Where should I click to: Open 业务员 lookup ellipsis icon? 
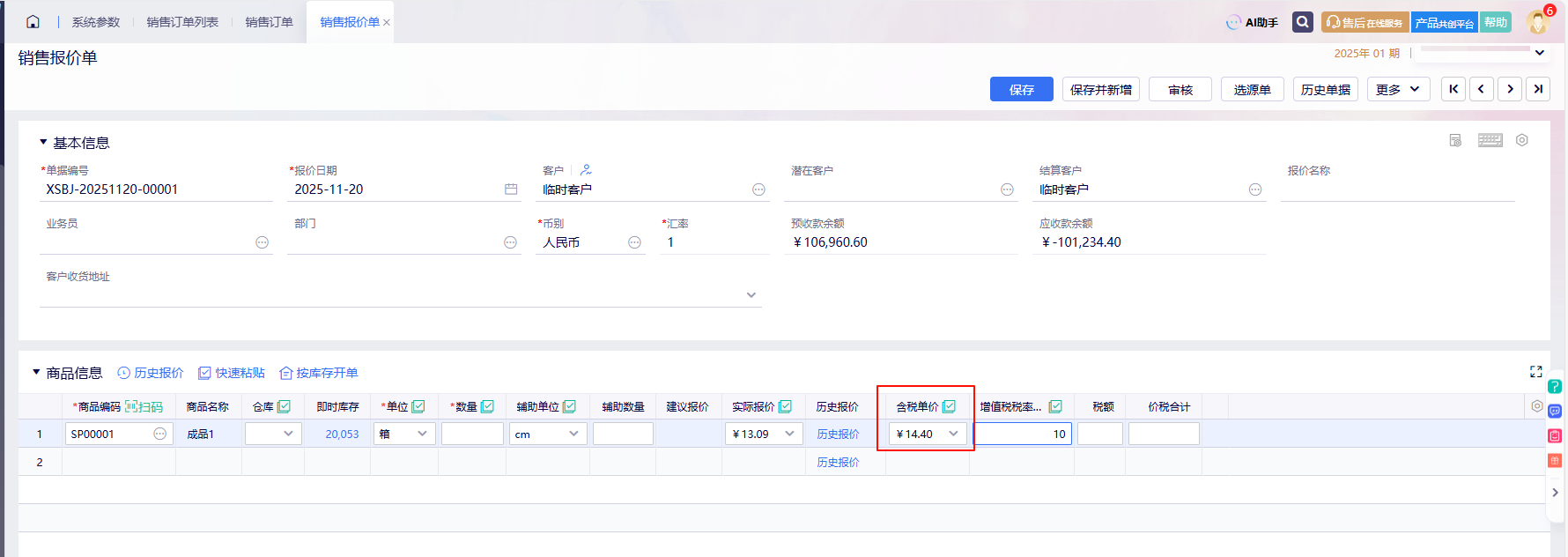click(x=262, y=242)
